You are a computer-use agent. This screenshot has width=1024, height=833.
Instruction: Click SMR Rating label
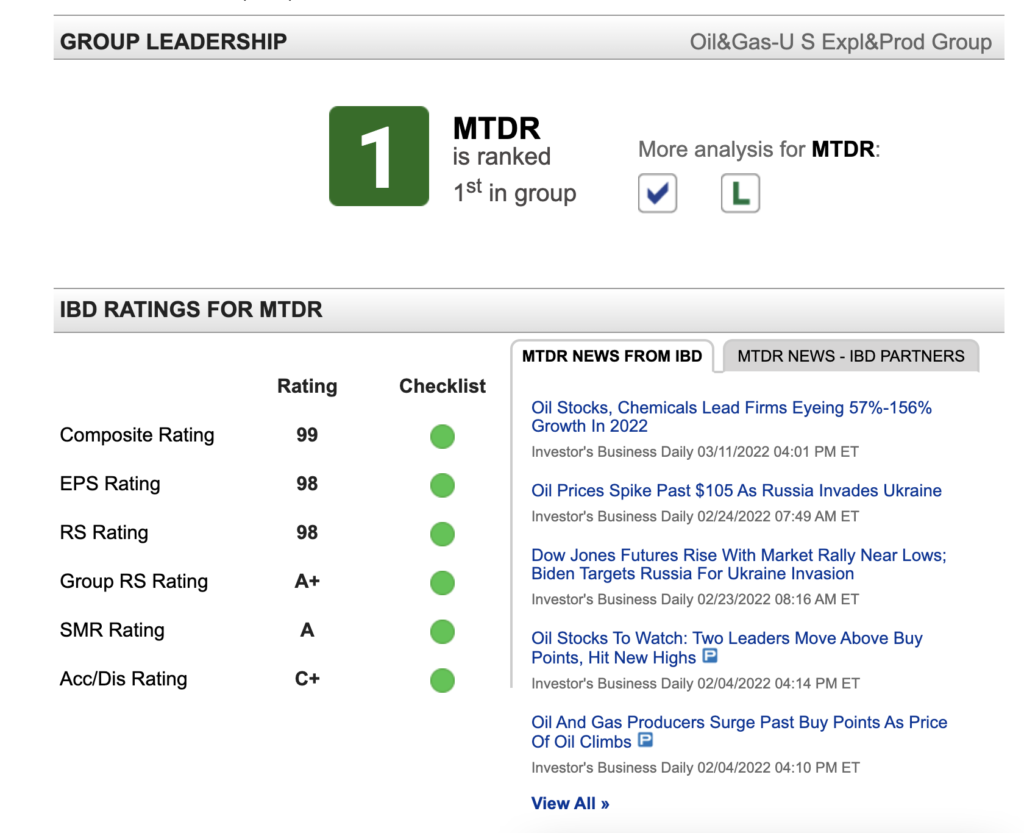coord(112,630)
